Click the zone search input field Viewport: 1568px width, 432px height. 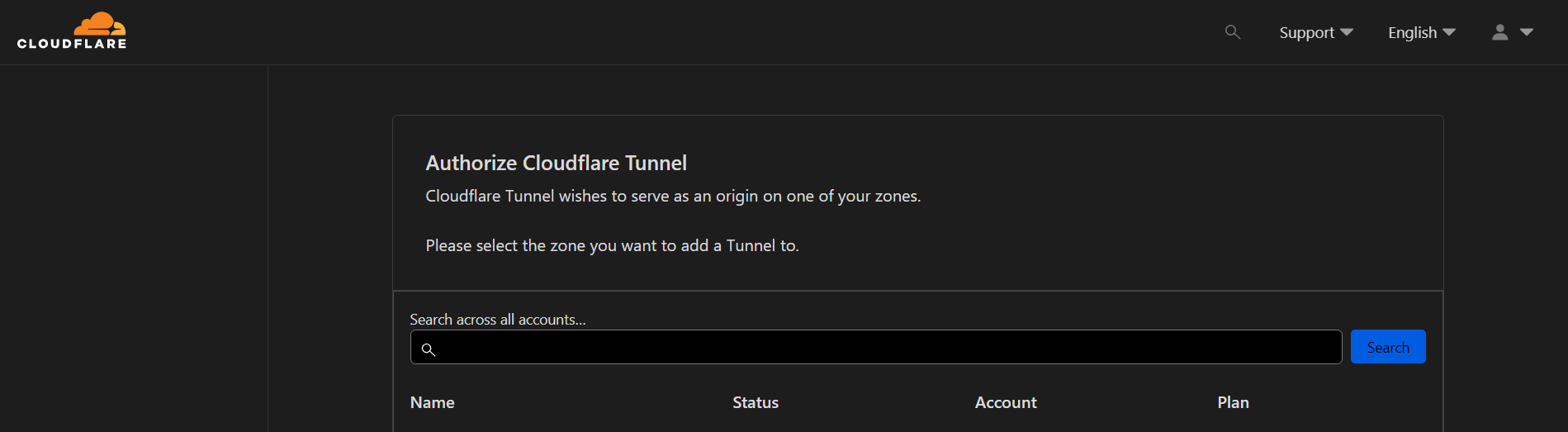876,347
